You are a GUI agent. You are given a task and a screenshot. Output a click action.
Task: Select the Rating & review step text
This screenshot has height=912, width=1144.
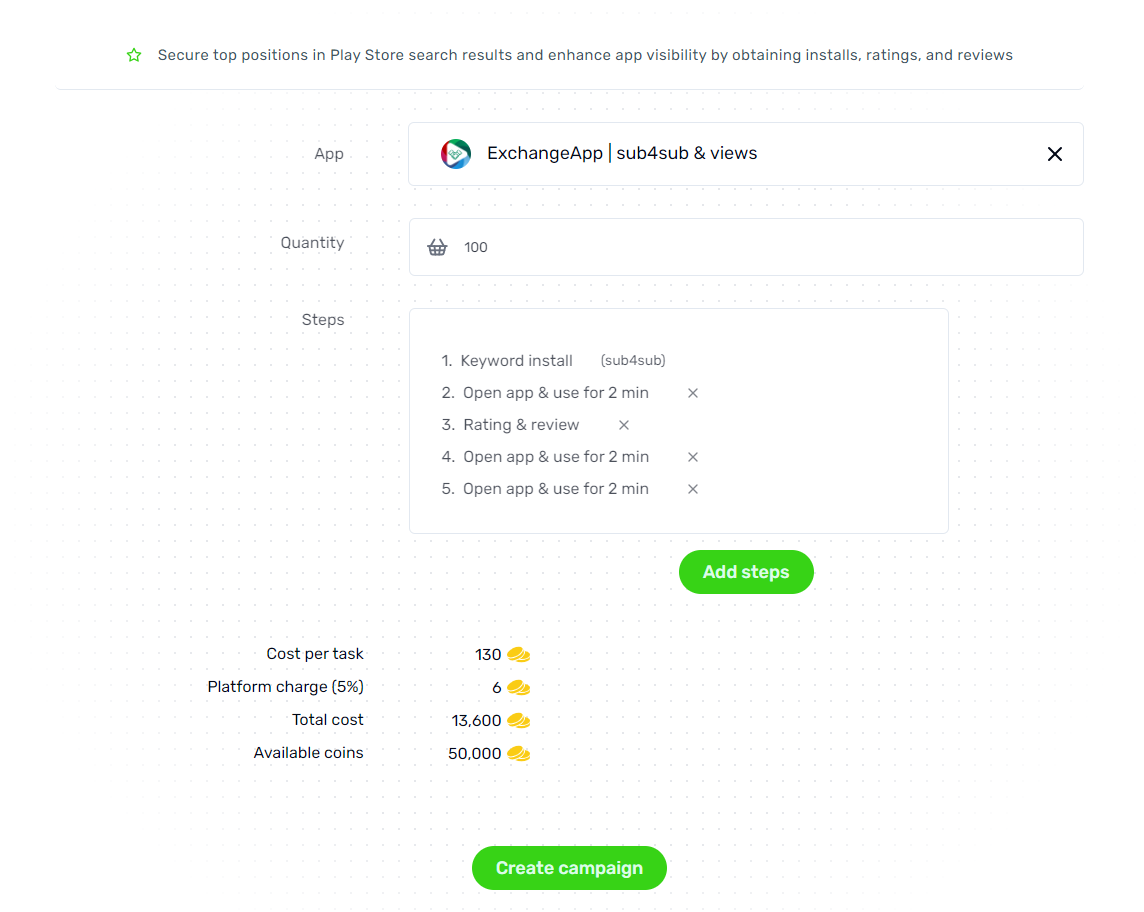coord(521,425)
